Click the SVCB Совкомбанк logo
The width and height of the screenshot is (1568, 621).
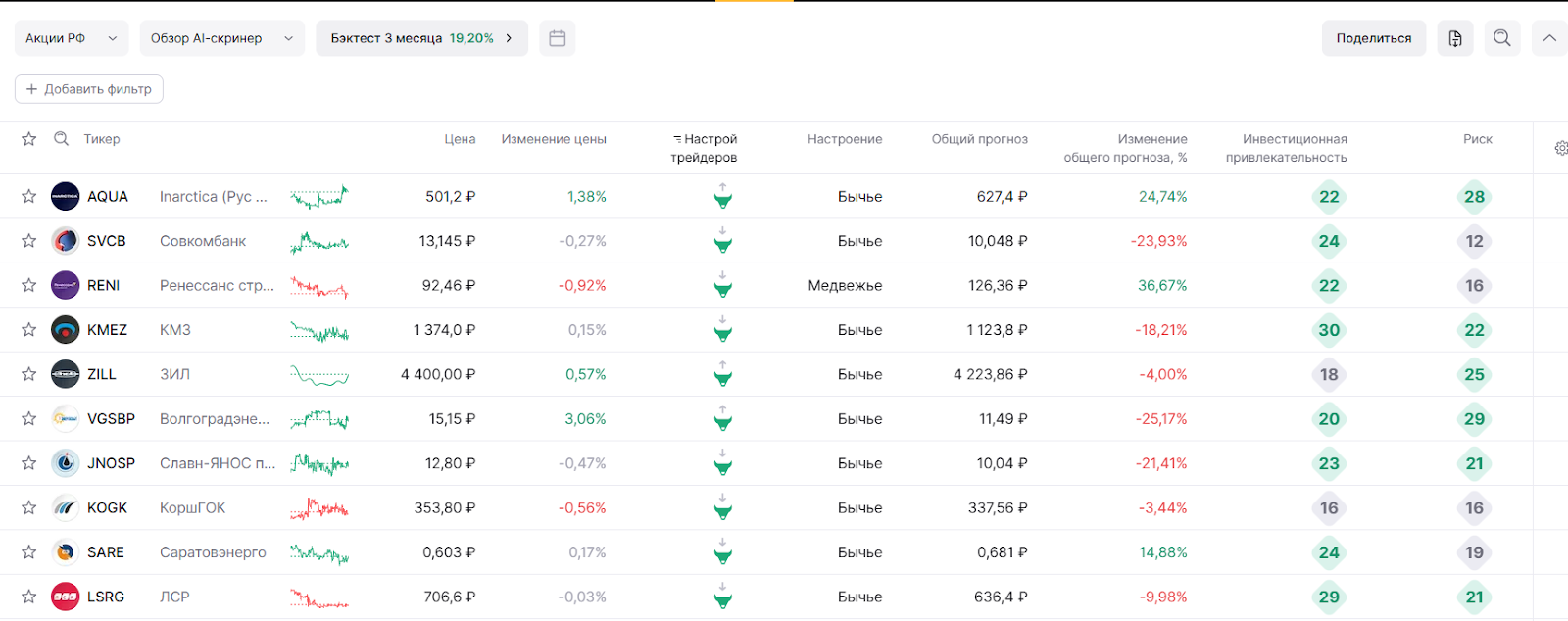[x=66, y=241]
